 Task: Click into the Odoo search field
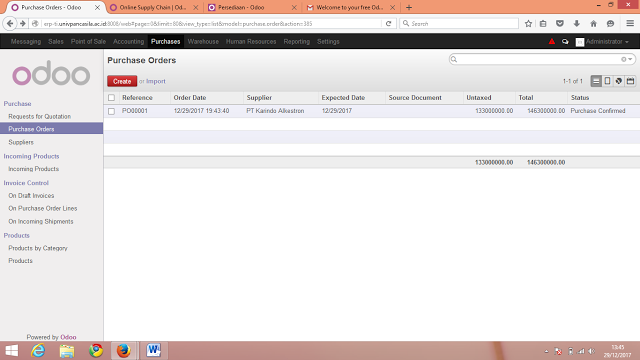pos(539,60)
